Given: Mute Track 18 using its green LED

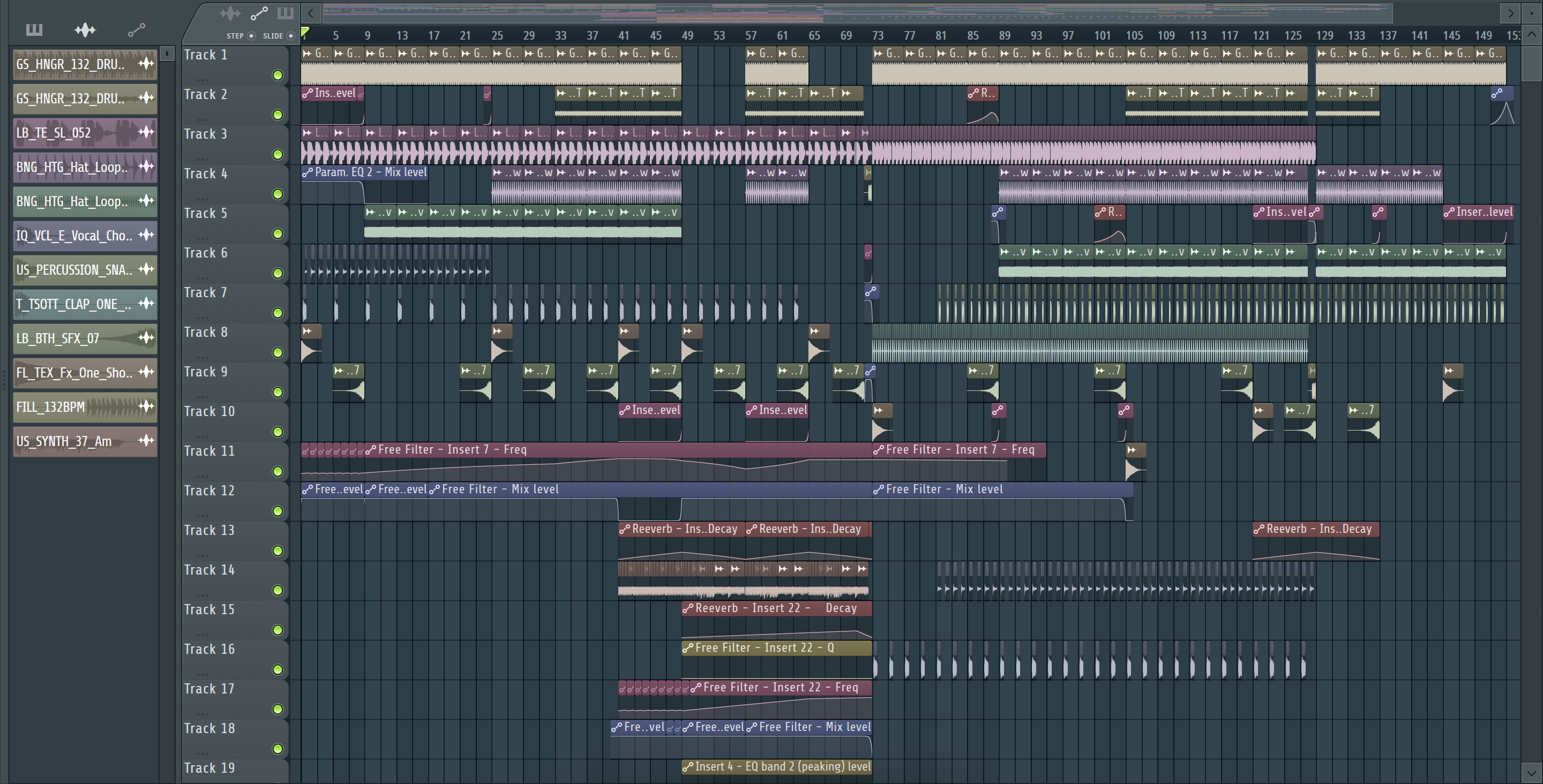Looking at the screenshot, I should [x=278, y=749].
